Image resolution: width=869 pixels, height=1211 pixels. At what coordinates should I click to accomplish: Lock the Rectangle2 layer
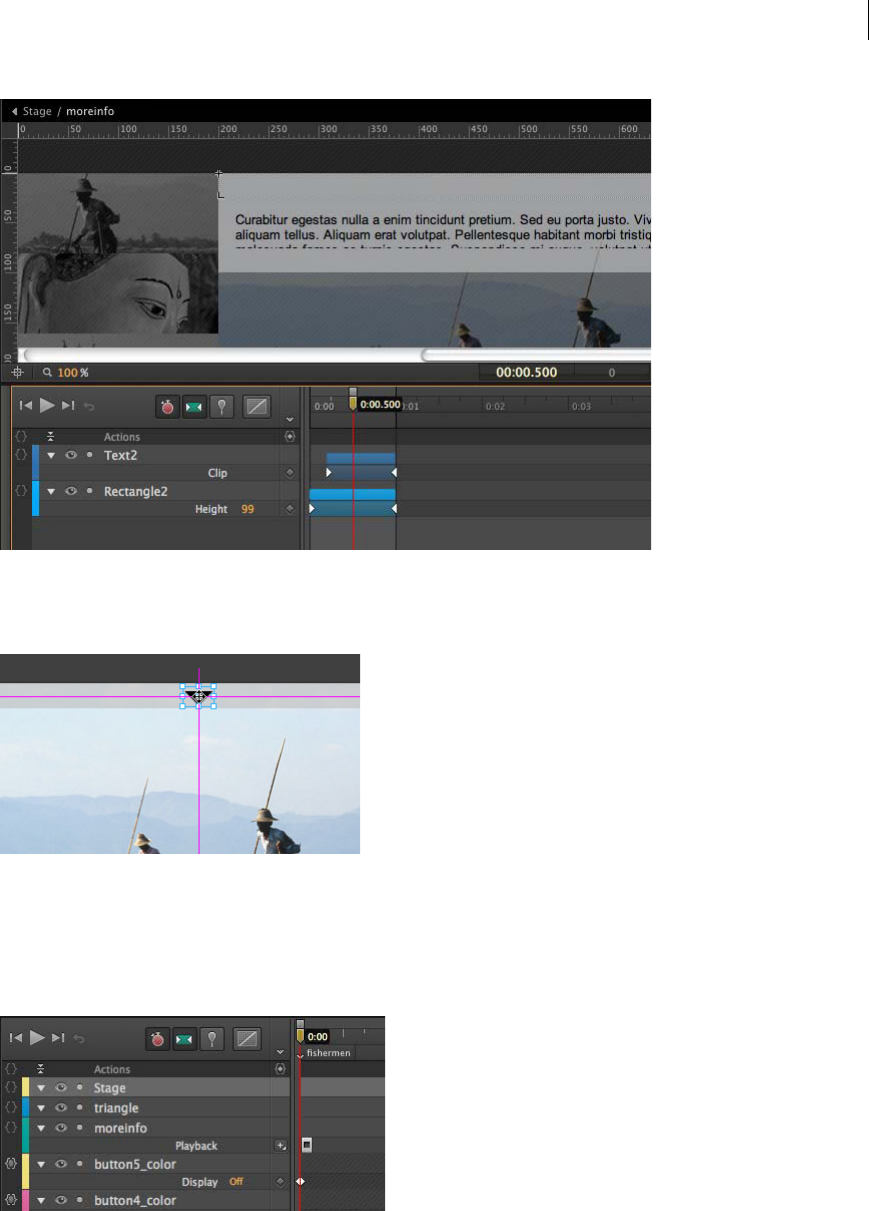(x=89, y=491)
